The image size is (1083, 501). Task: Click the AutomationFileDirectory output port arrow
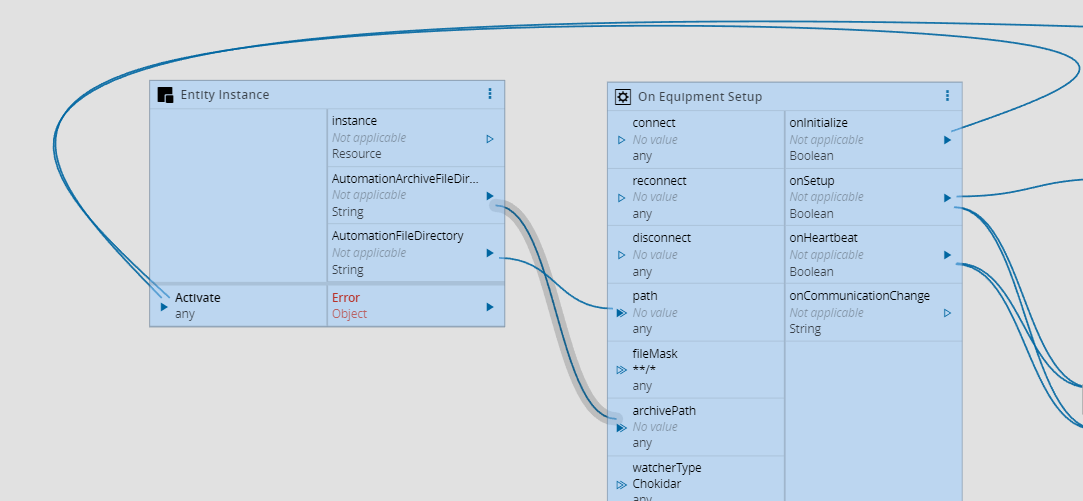(x=490, y=253)
